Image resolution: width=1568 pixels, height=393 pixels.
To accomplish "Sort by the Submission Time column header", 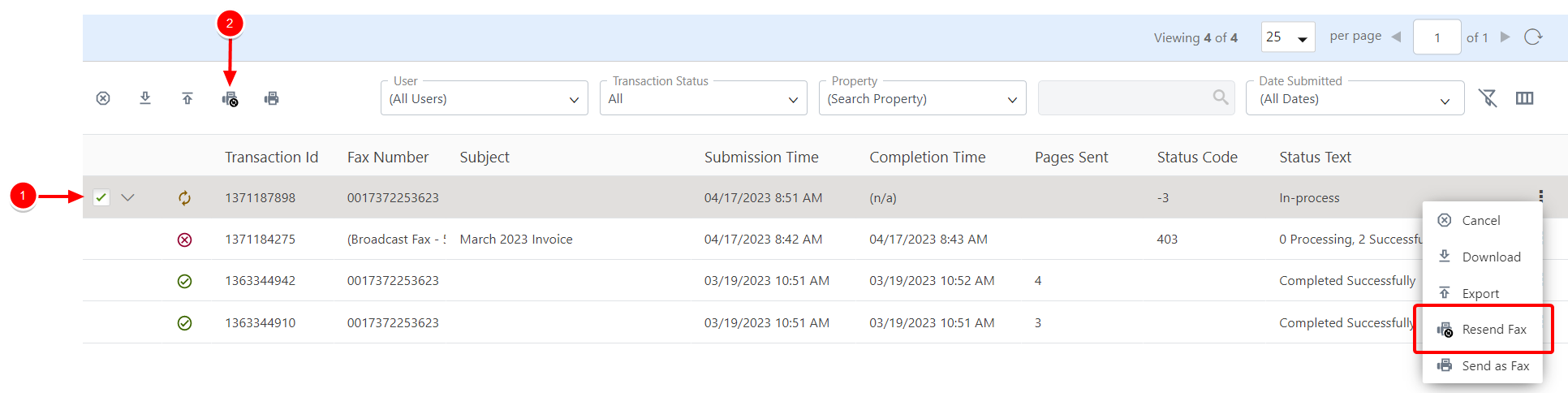I will click(x=760, y=157).
